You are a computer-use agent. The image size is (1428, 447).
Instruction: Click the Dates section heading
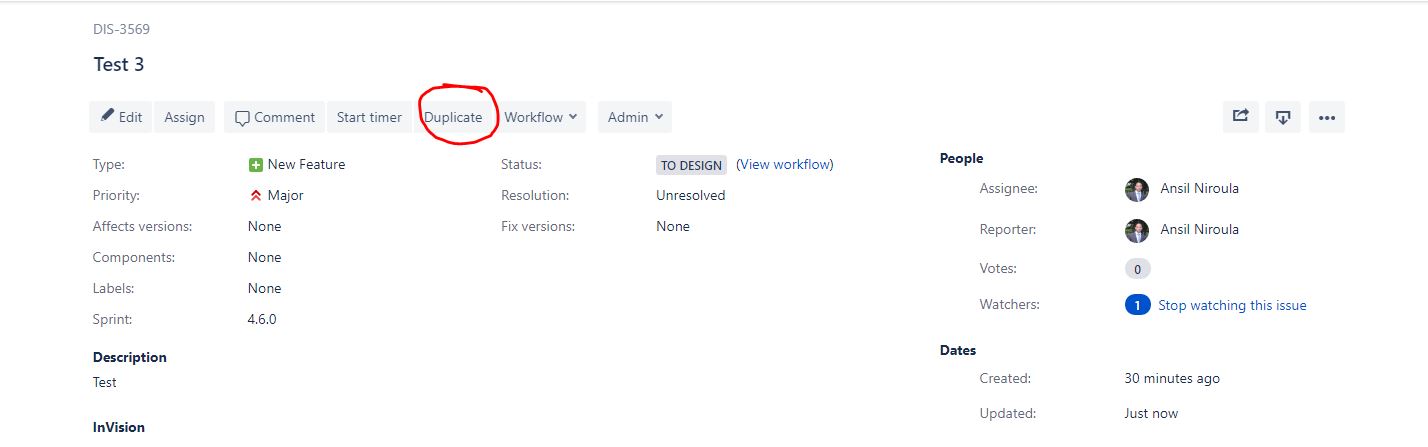(958, 350)
